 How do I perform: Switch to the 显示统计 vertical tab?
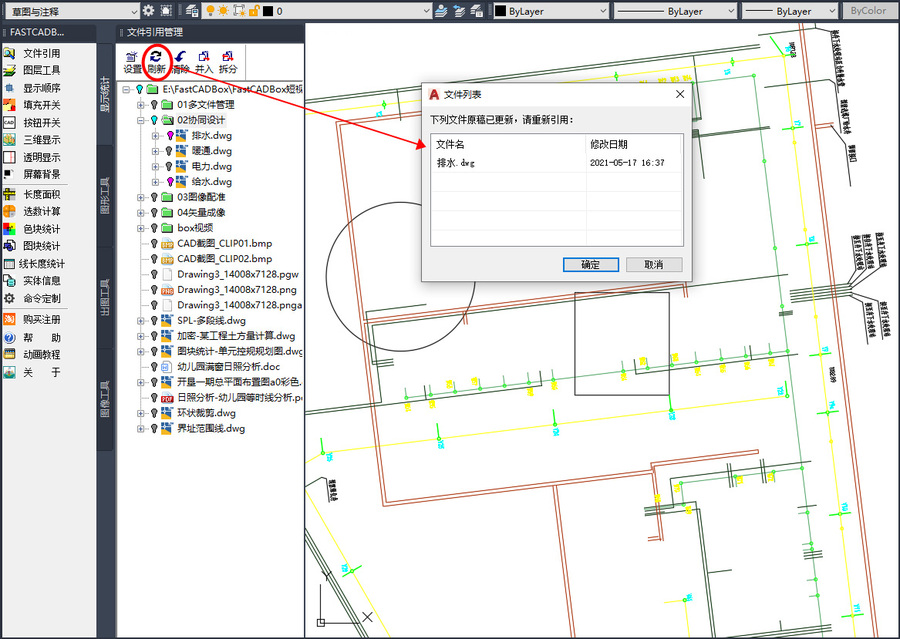coord(105,96)
